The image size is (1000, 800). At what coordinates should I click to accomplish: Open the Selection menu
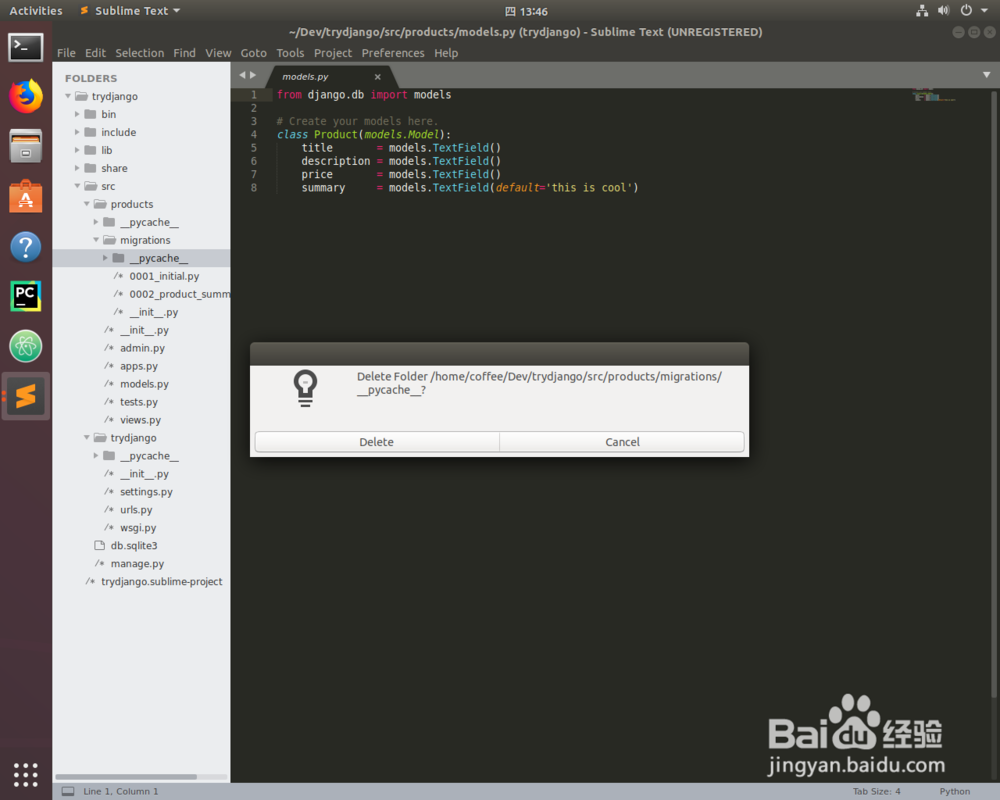(x=140, y=53)
